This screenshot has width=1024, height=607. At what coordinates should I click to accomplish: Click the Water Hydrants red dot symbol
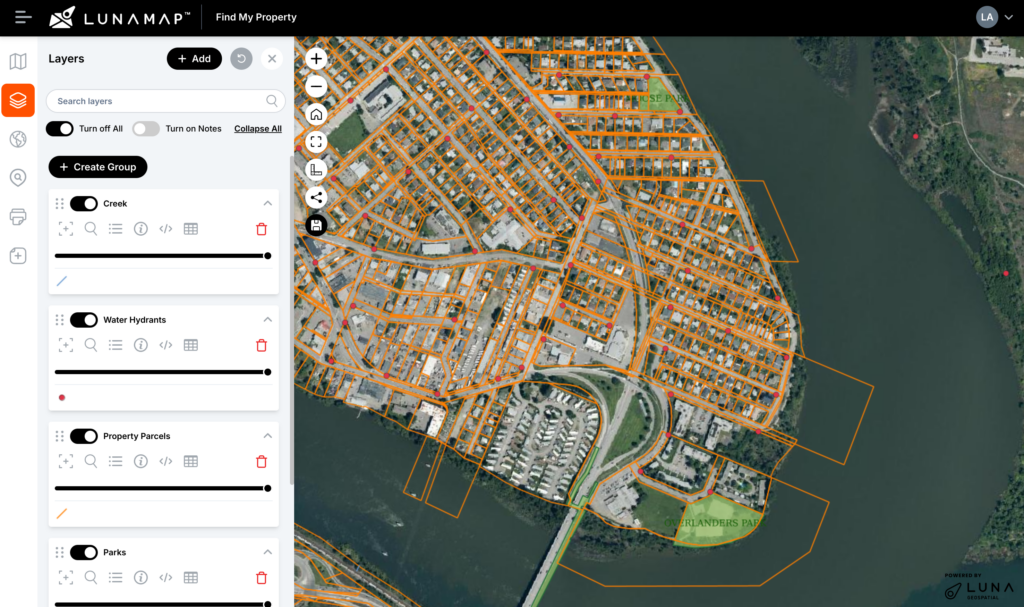tap(62, 397)
